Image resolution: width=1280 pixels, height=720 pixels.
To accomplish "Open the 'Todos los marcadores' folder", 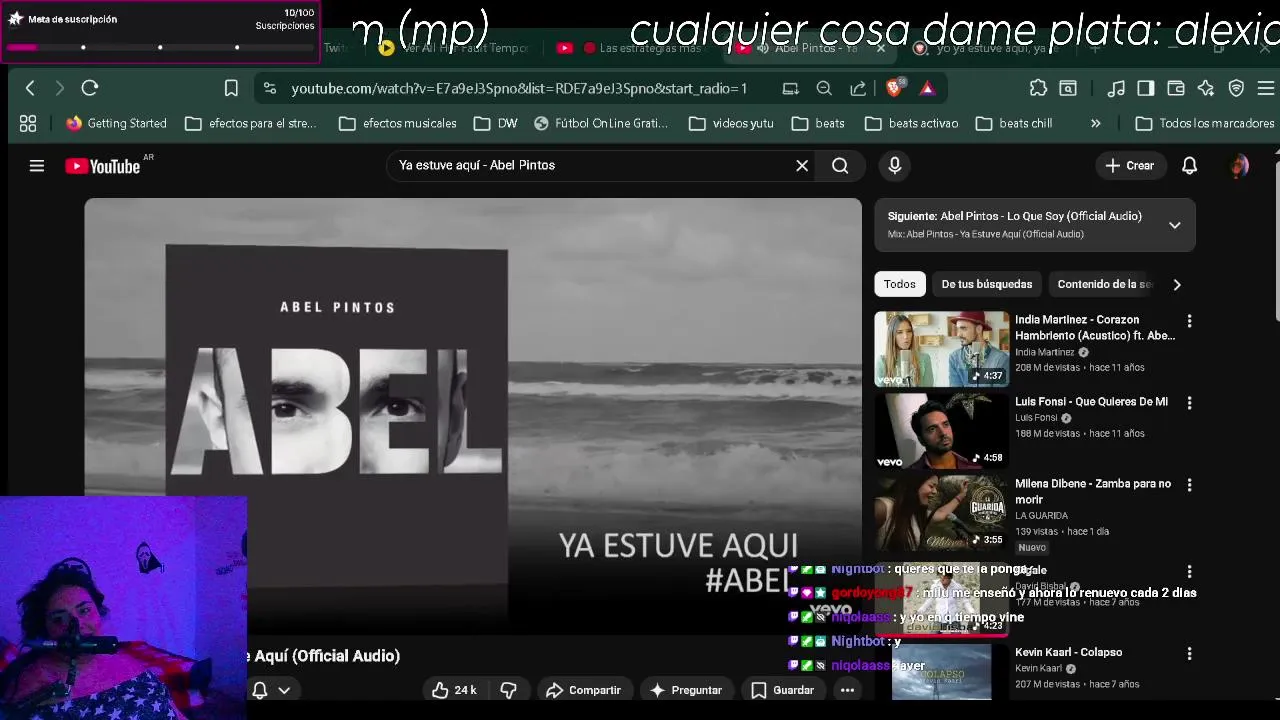I will coord(1205,123).
